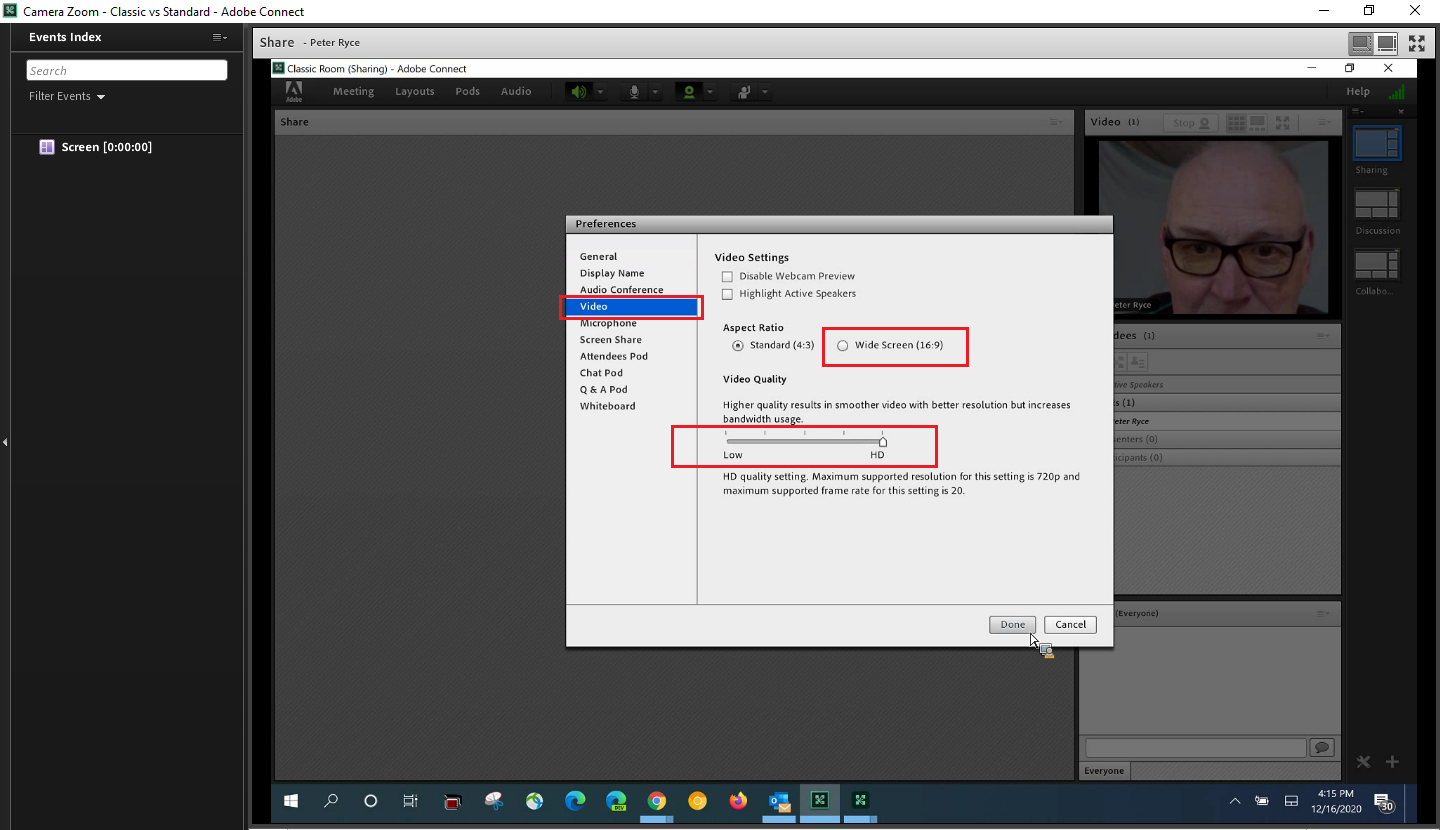Viewport: 1440px width, 830px height.
Task: Select Standard (4:3) aspect ratio
Action: point(738,346)
